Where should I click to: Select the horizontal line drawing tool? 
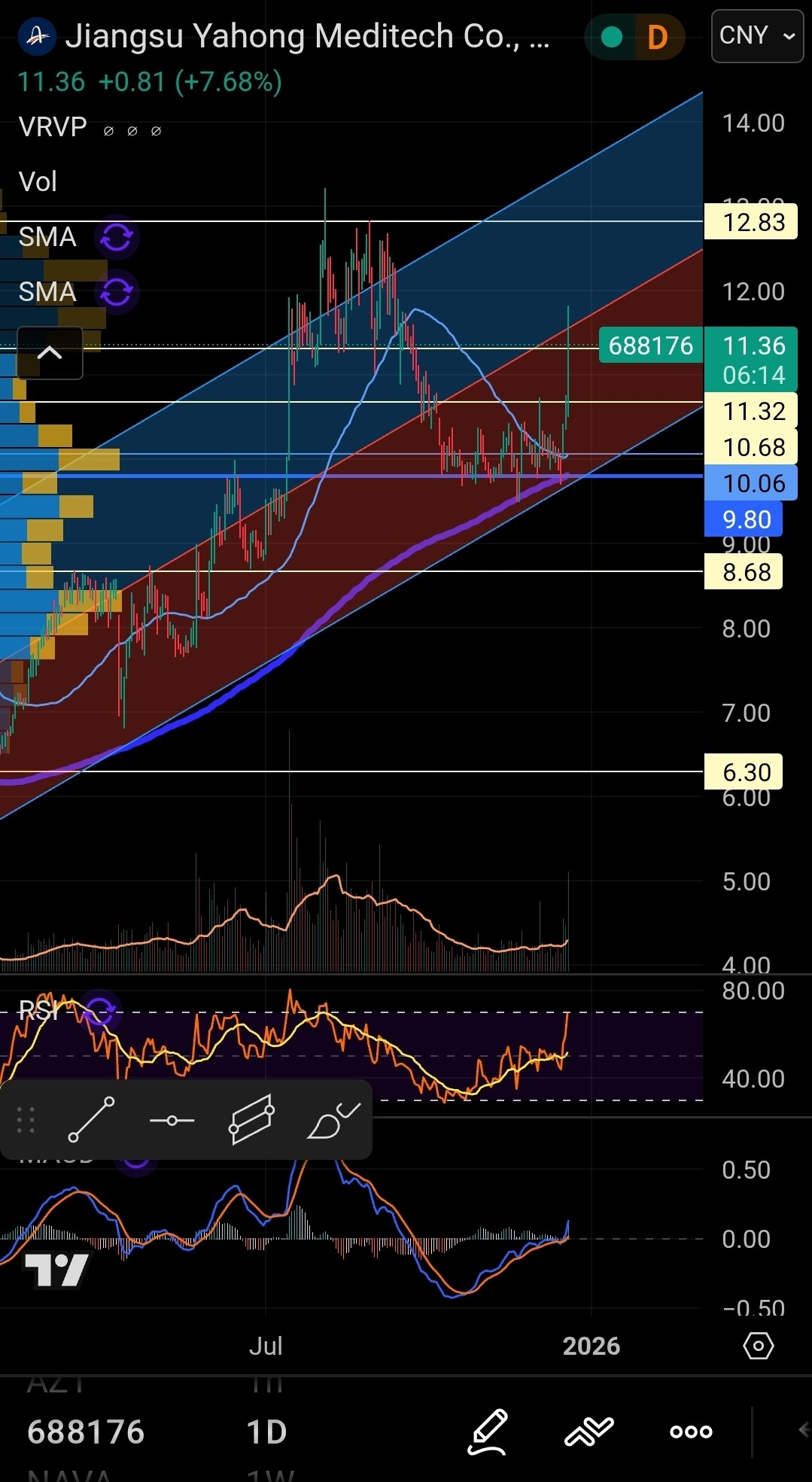pyautogui.click(x=172, y=1121)
